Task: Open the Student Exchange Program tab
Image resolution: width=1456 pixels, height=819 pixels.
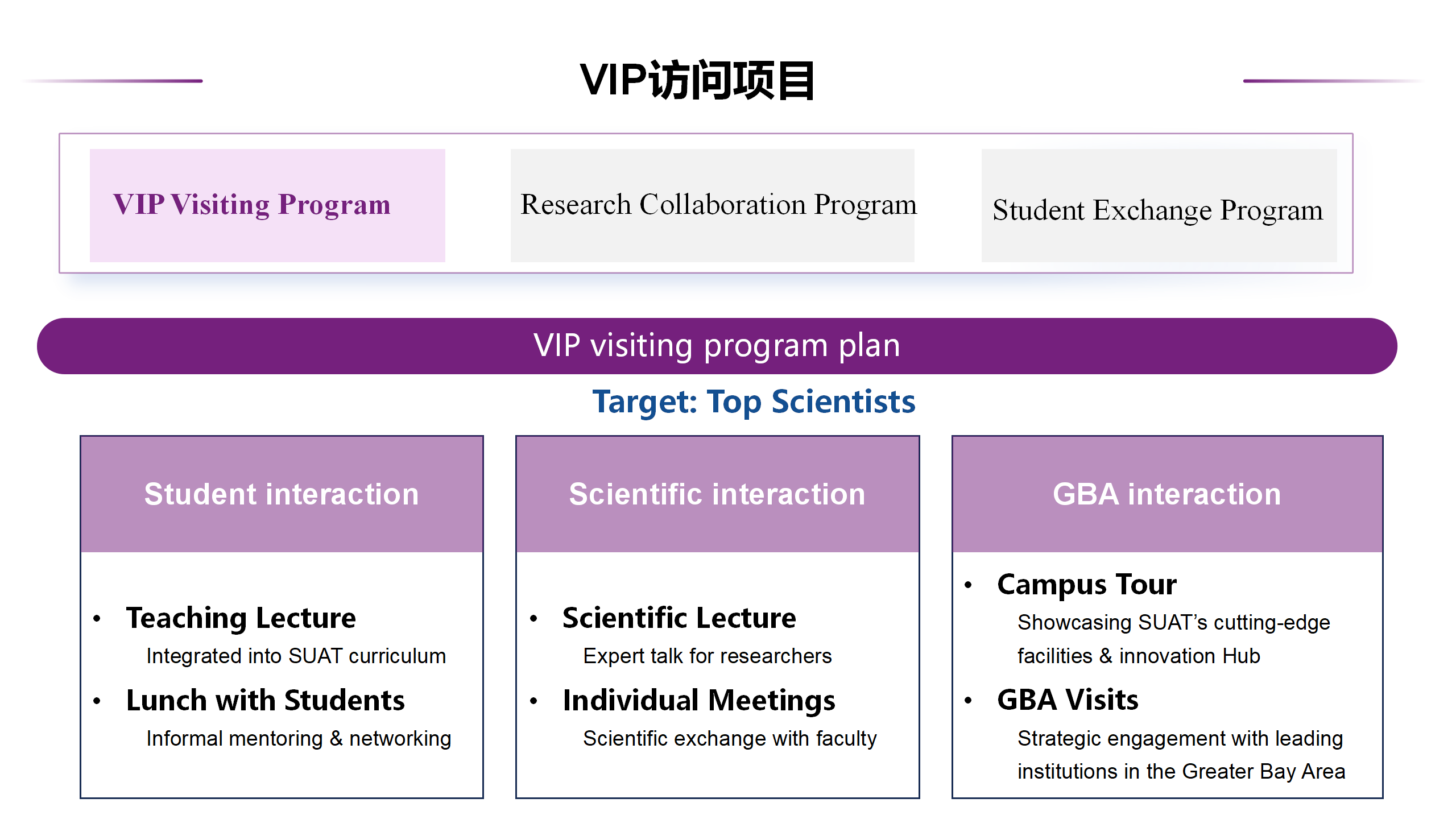Action: point(1159,206)
